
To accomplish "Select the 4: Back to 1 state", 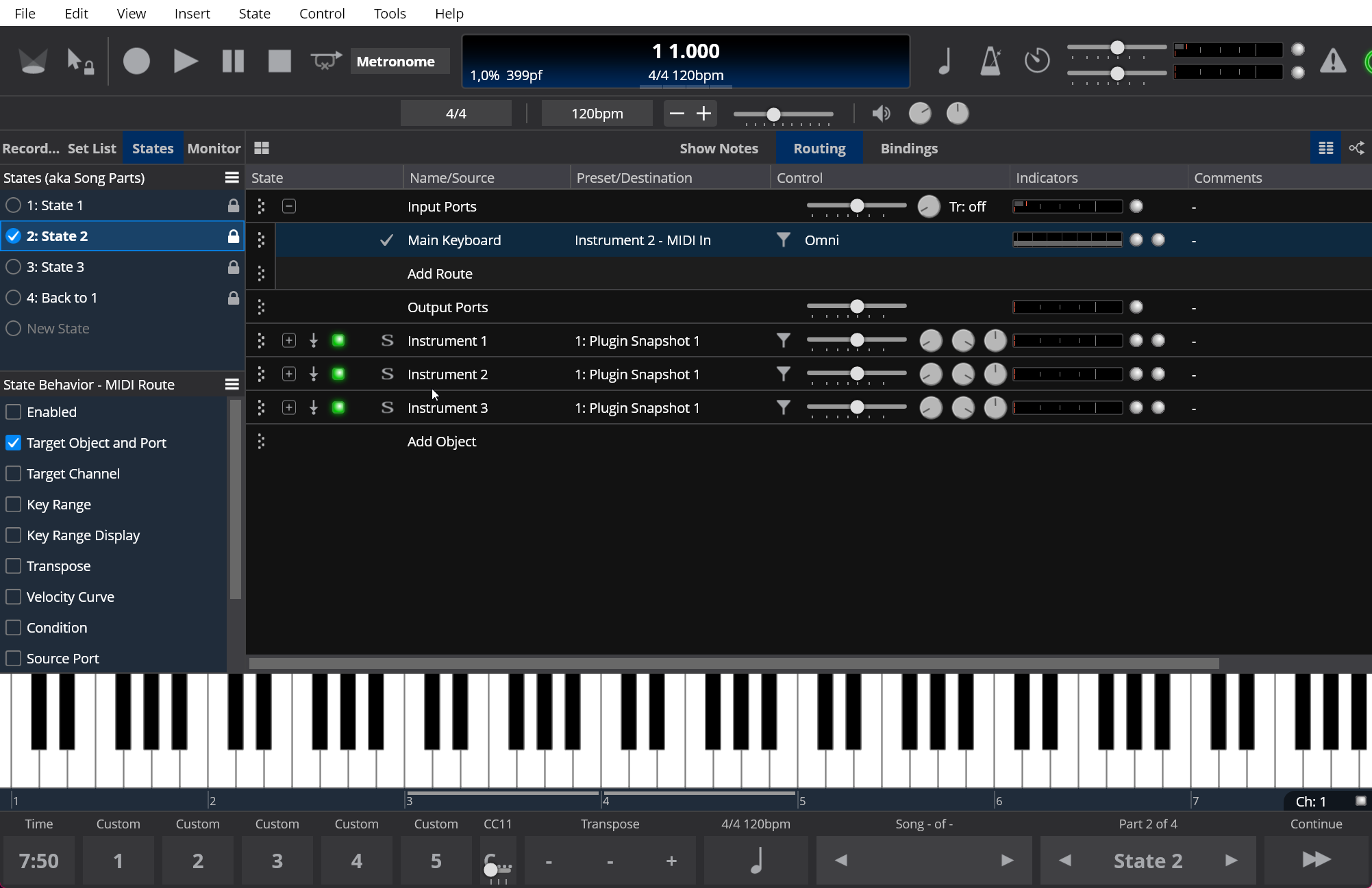I will [62, 298].
